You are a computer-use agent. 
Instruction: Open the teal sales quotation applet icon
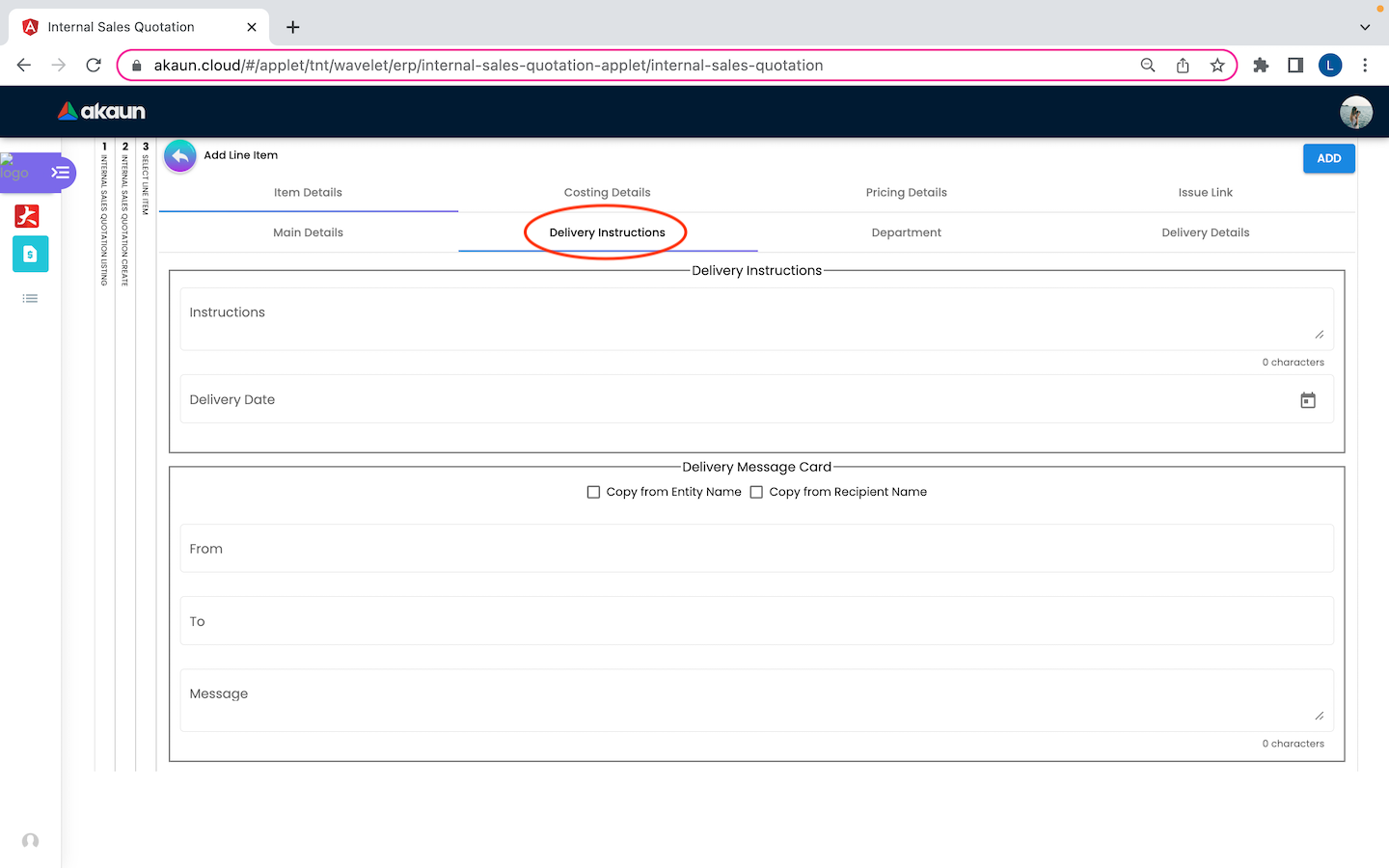tap(30, 255)
